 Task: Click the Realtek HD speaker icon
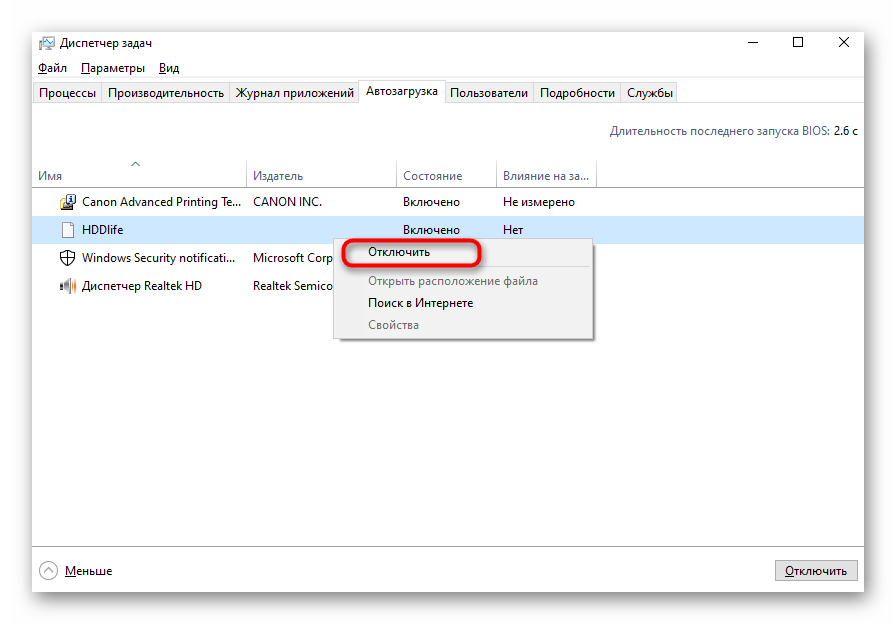[68, 286]
